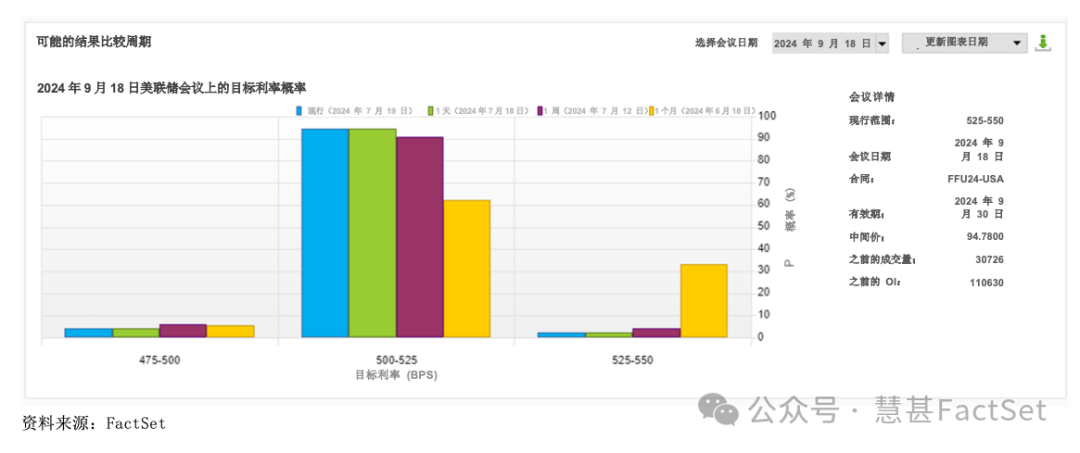
Task: Click the blue bar in 500-525 group
Action: coord(325,232)
